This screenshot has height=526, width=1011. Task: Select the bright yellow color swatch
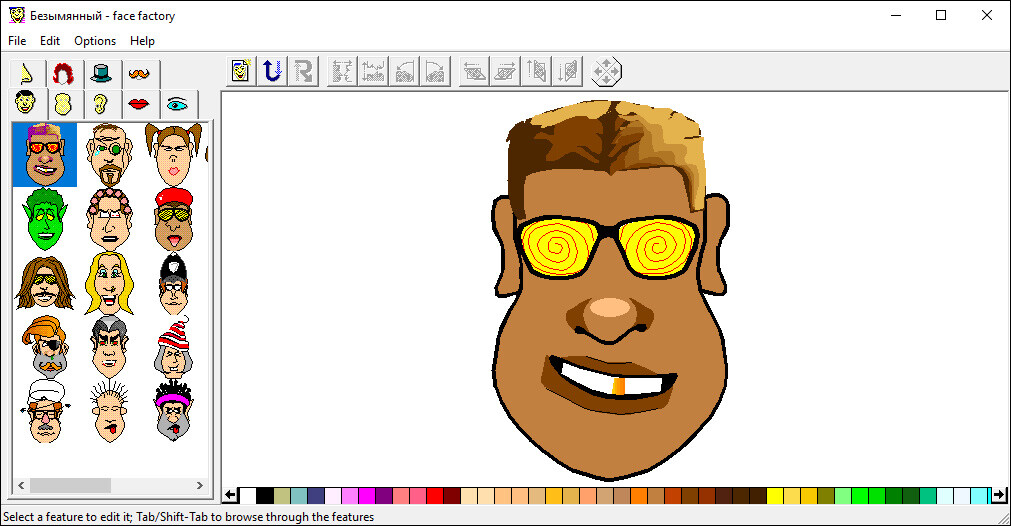coord(774,495)
